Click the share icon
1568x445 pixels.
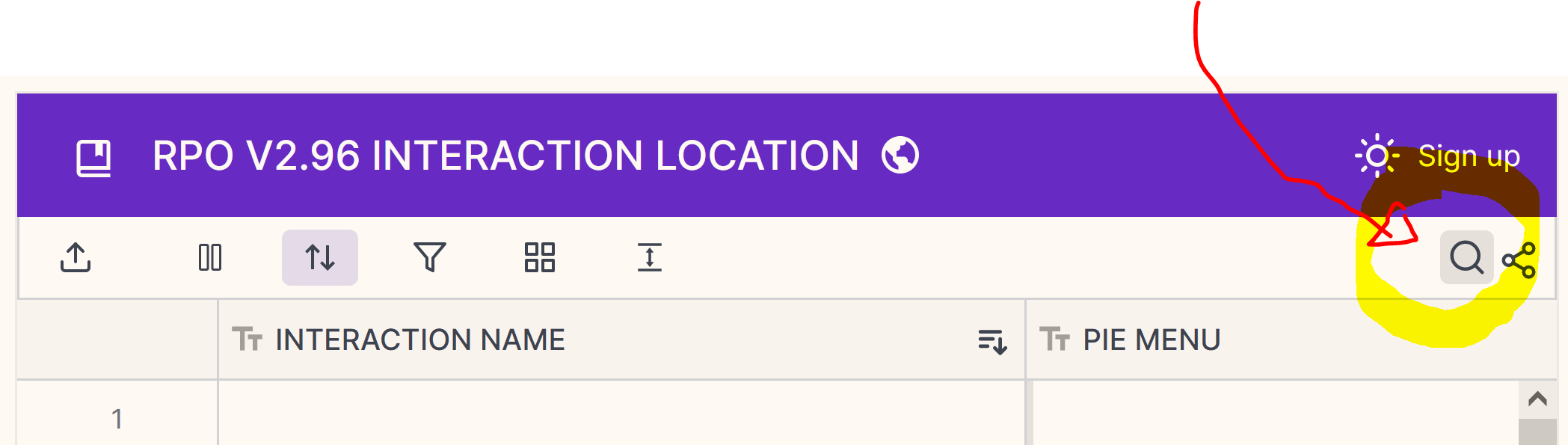coord(1519,260)
